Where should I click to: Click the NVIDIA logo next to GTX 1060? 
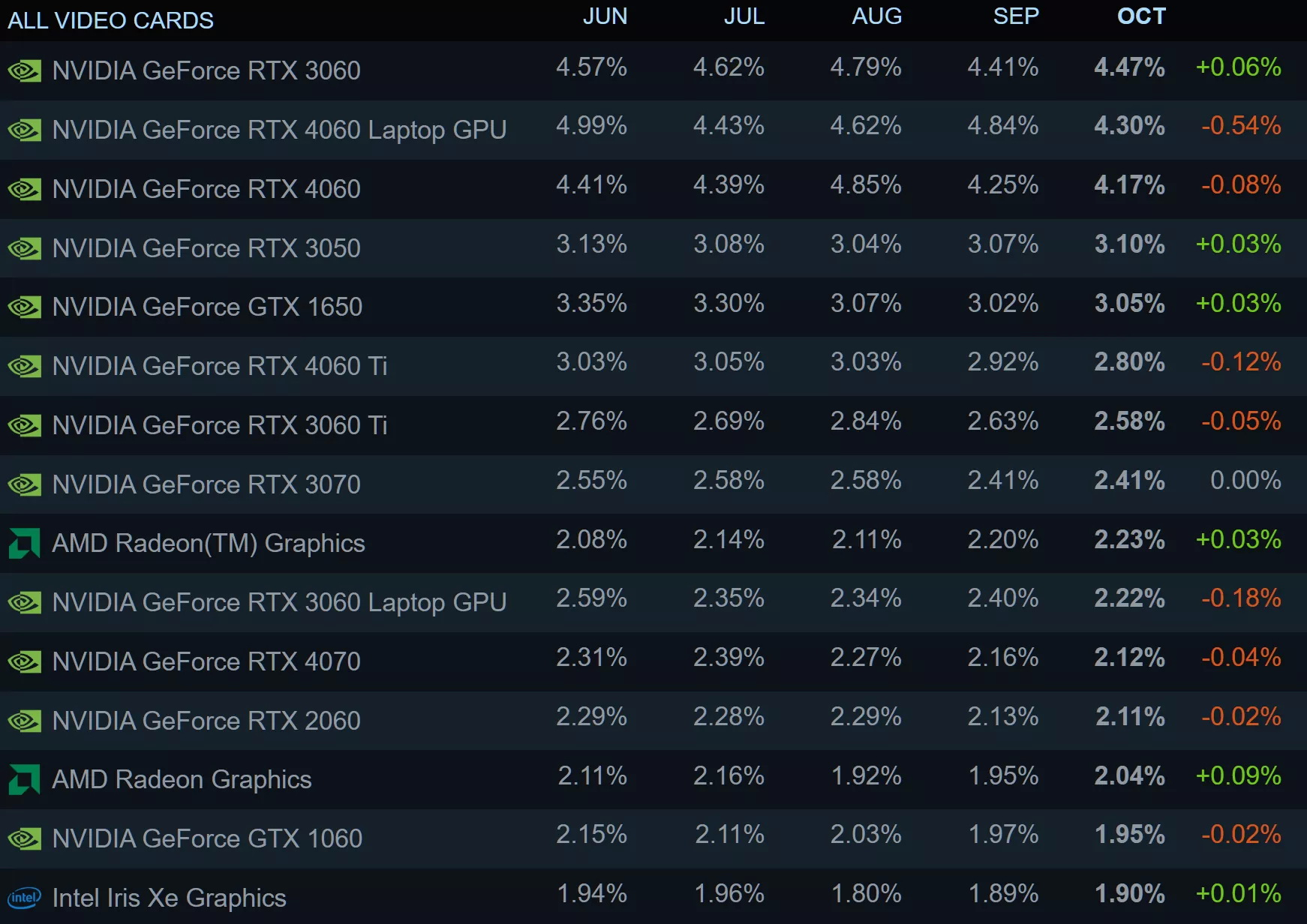[24, 839]
